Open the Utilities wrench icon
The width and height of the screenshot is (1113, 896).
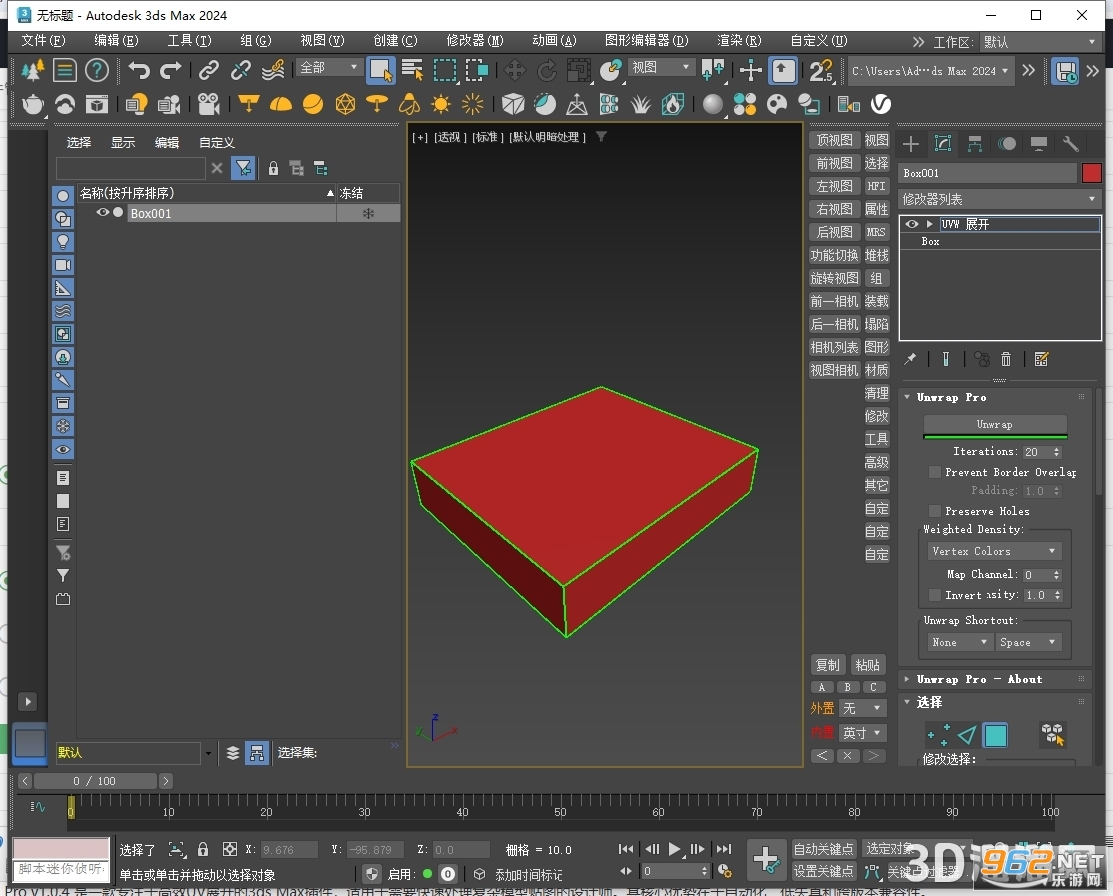tap(1070, 144)
